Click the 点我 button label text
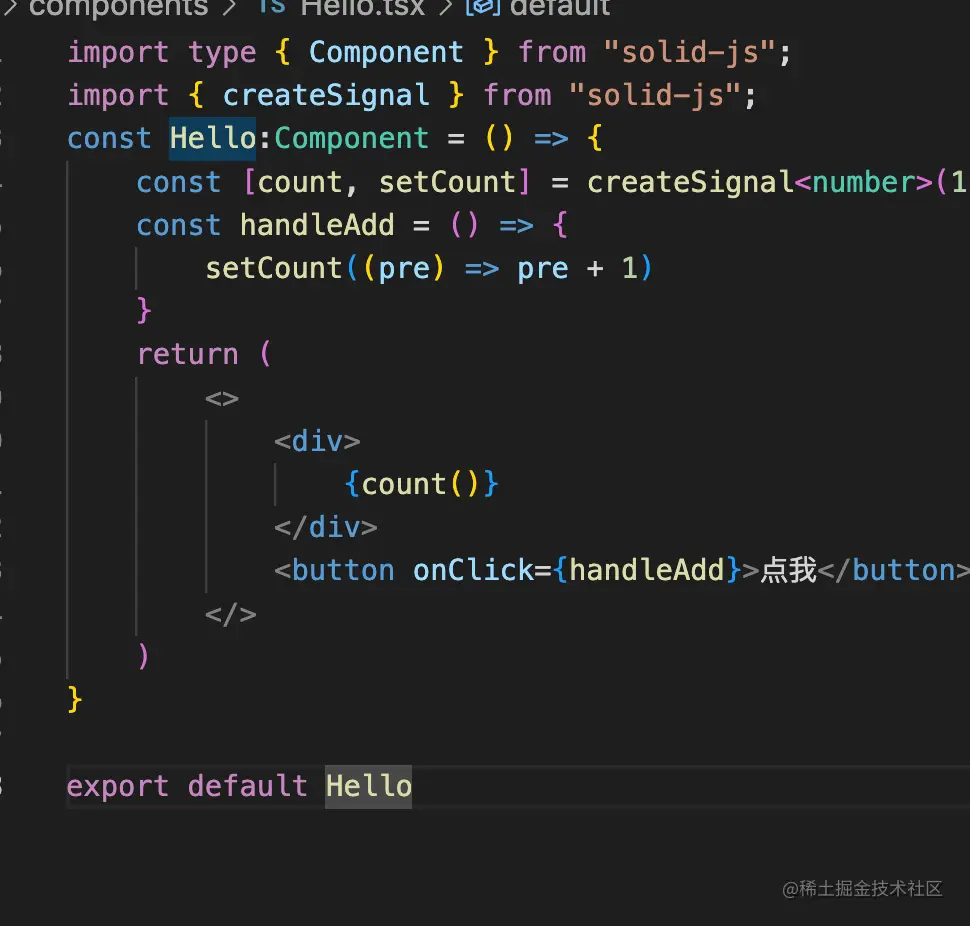The height and width of the screenshot is (926, 970). click(789, 570)
